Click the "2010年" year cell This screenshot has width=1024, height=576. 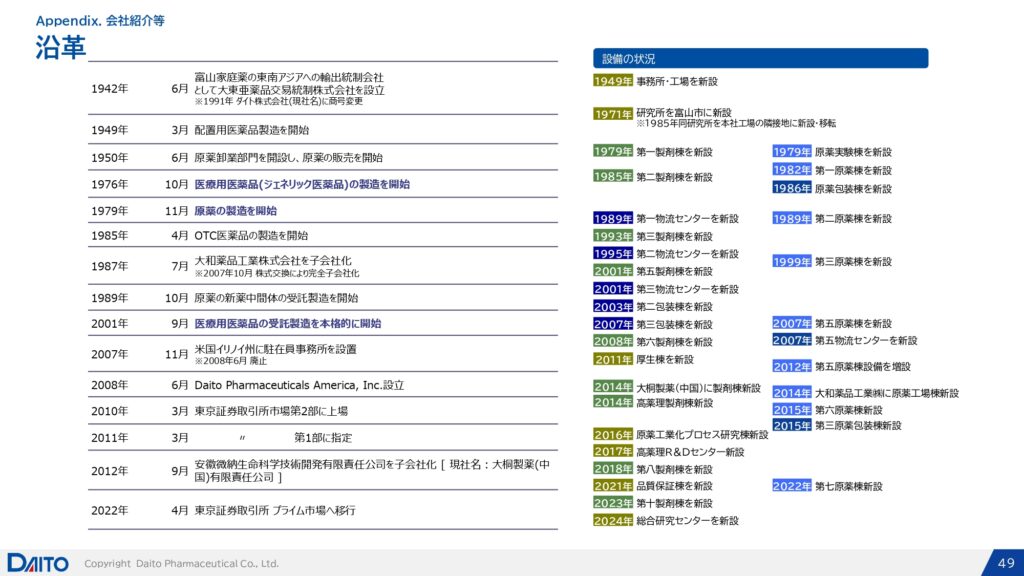[x=110, y=411]
